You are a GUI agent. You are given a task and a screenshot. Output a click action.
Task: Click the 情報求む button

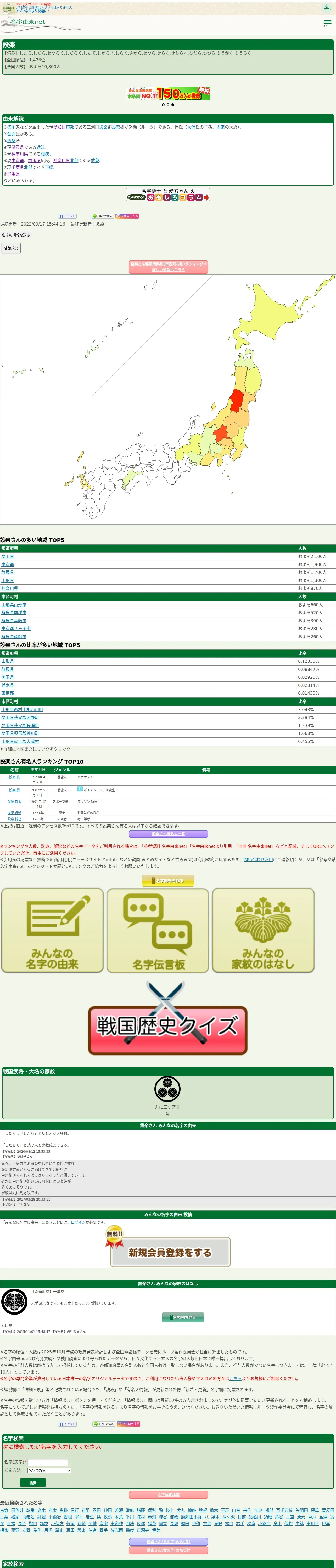11,248
